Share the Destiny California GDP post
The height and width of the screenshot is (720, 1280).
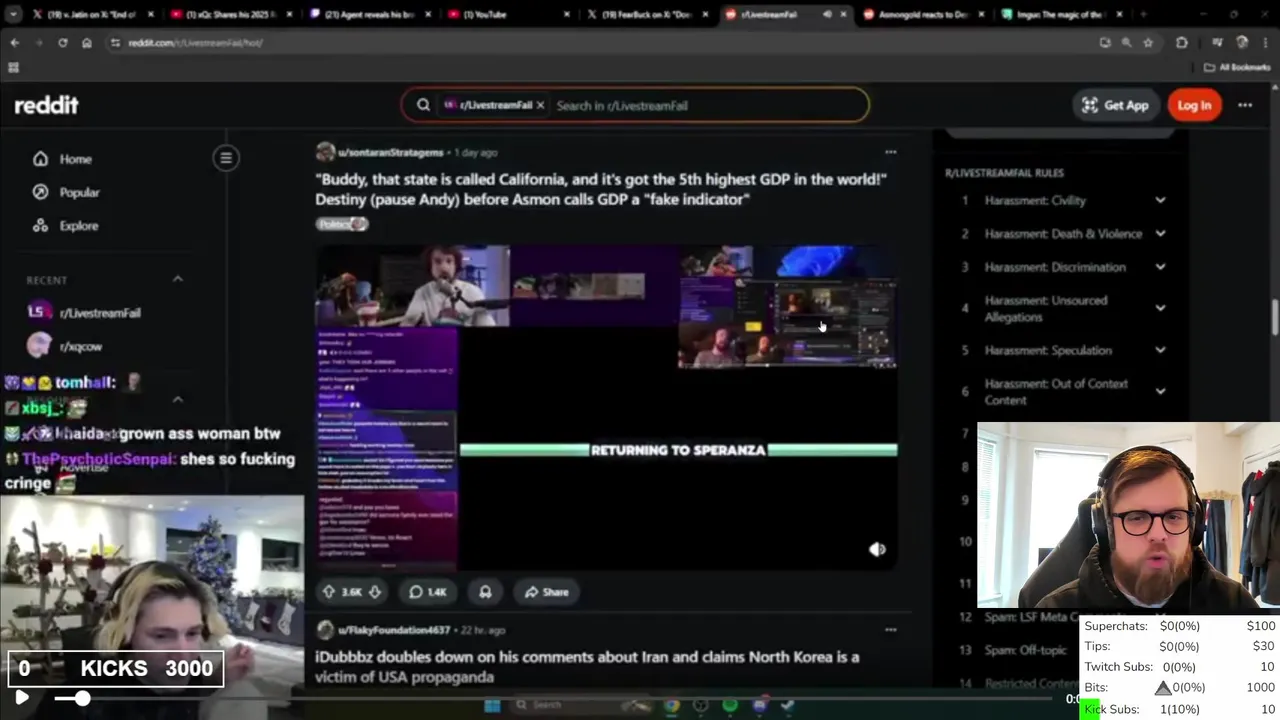pos(547,592)
